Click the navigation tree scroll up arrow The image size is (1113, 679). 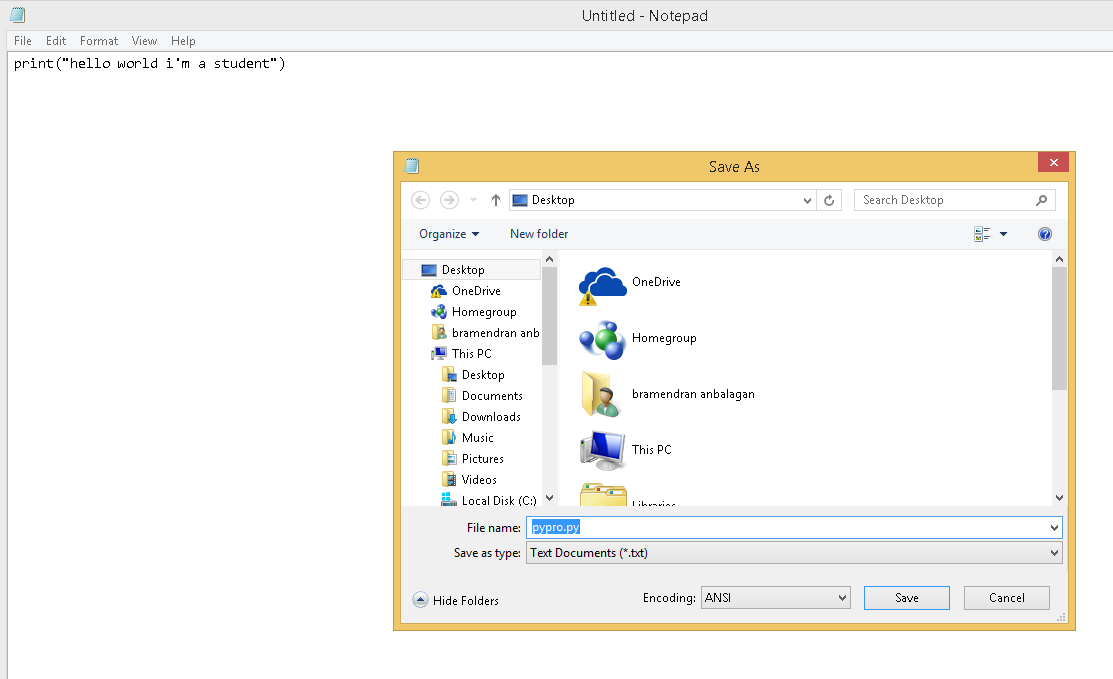[x=549, y=260]
